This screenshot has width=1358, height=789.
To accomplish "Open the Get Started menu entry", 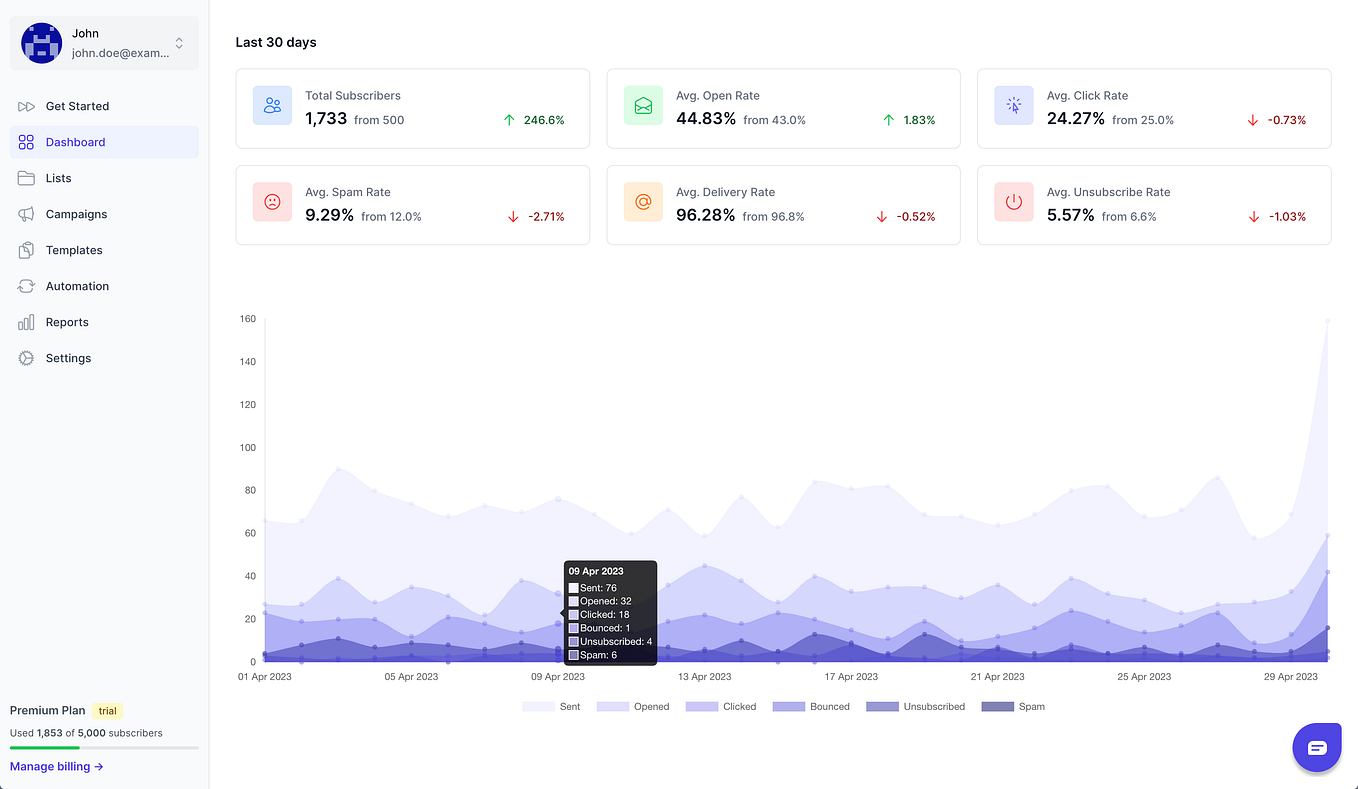I will pyautogui.click(x=78, y=106).
